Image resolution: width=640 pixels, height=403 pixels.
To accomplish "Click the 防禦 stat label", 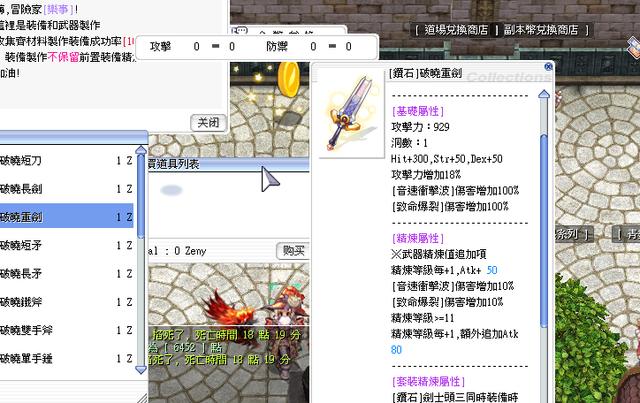I will [x=277, y=47].
